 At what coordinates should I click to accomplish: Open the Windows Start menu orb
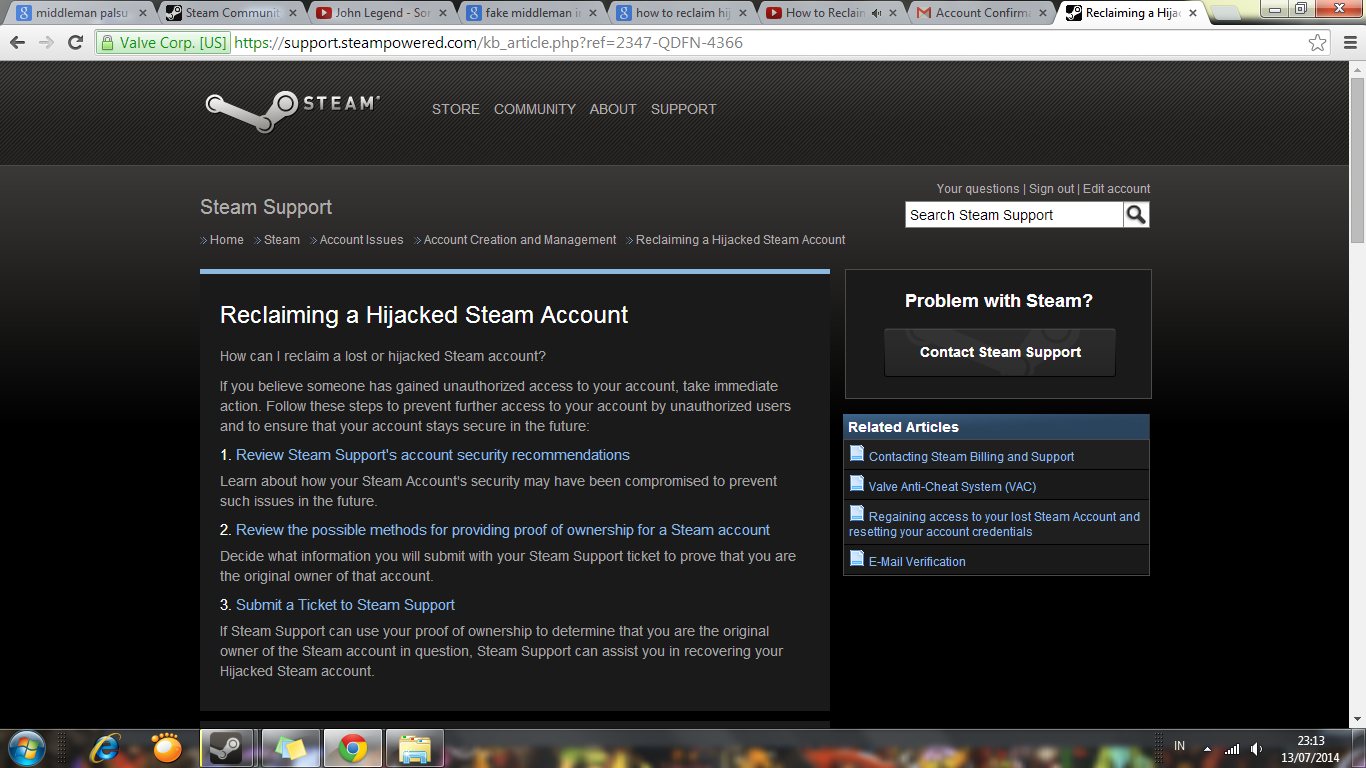tap(26, 747)
